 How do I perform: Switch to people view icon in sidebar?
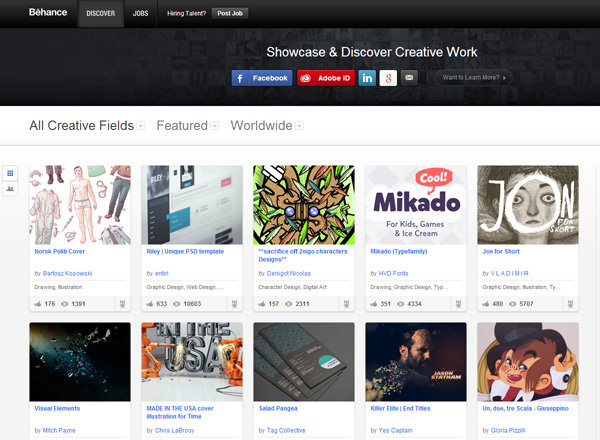pos(10,189)
